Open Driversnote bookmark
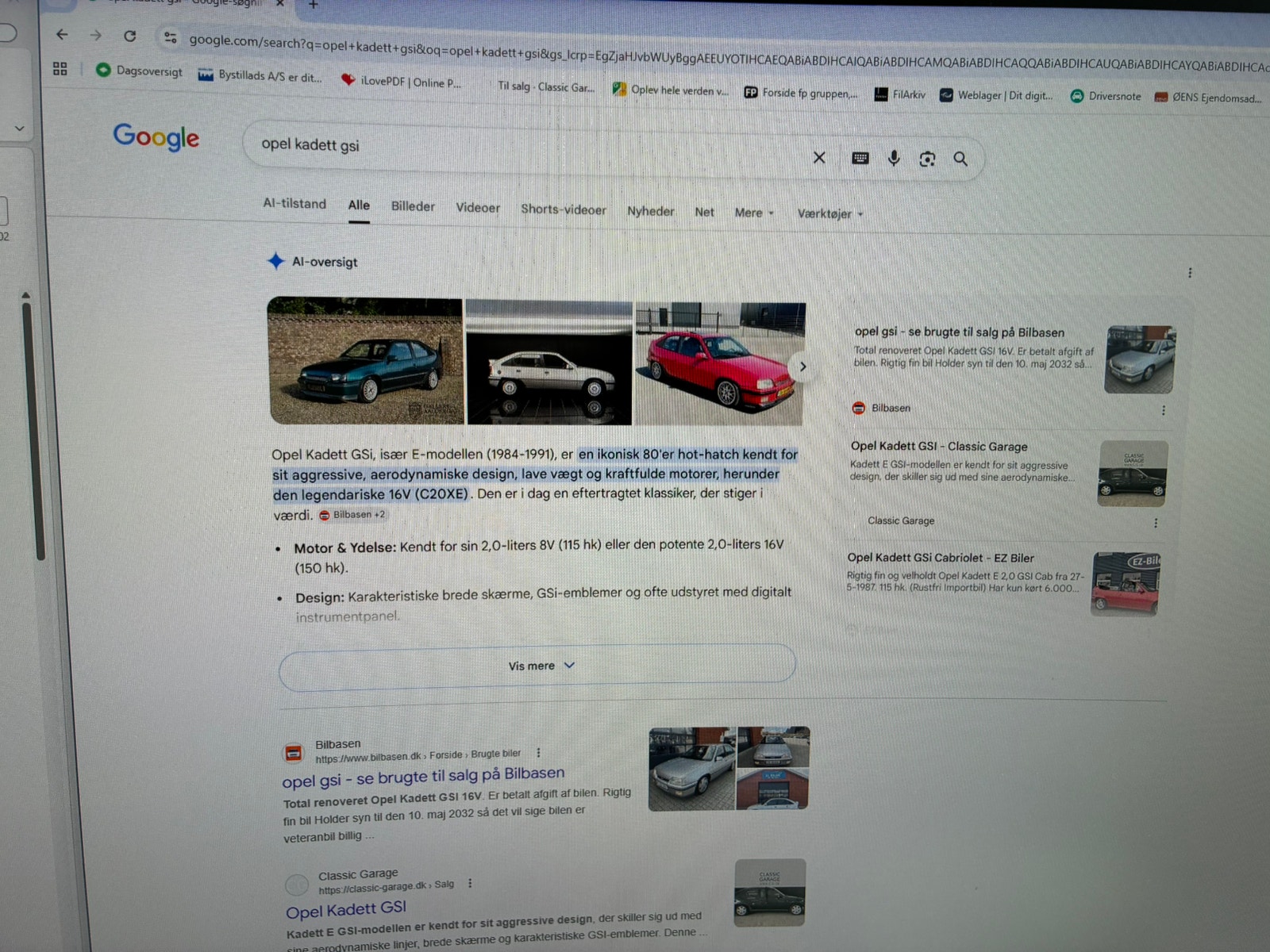The height and width of the screenshot is (952, 1270). click(x=1106, y=96)
